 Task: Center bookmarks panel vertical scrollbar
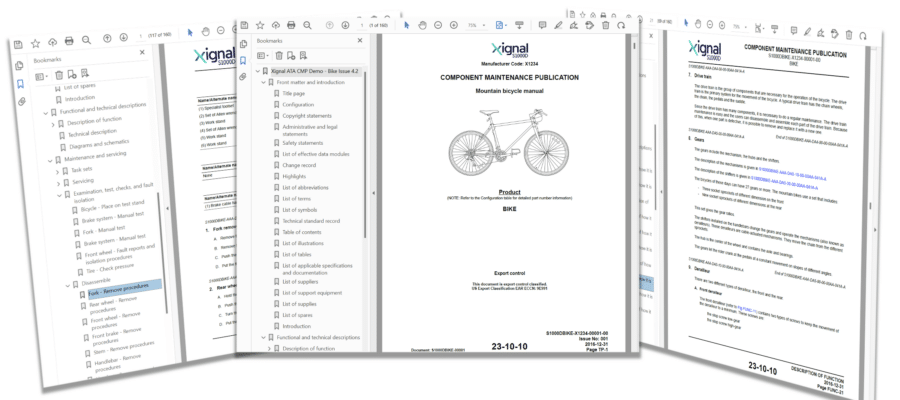pos(365,155)
